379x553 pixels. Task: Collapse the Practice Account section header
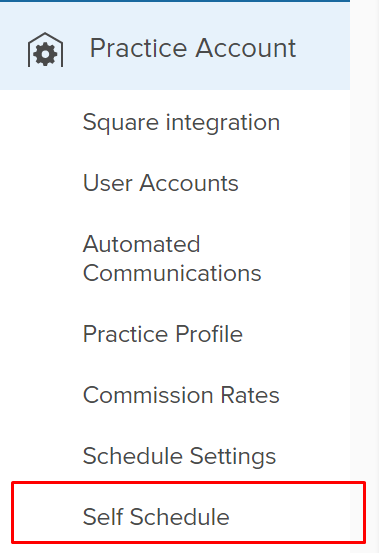175,46
